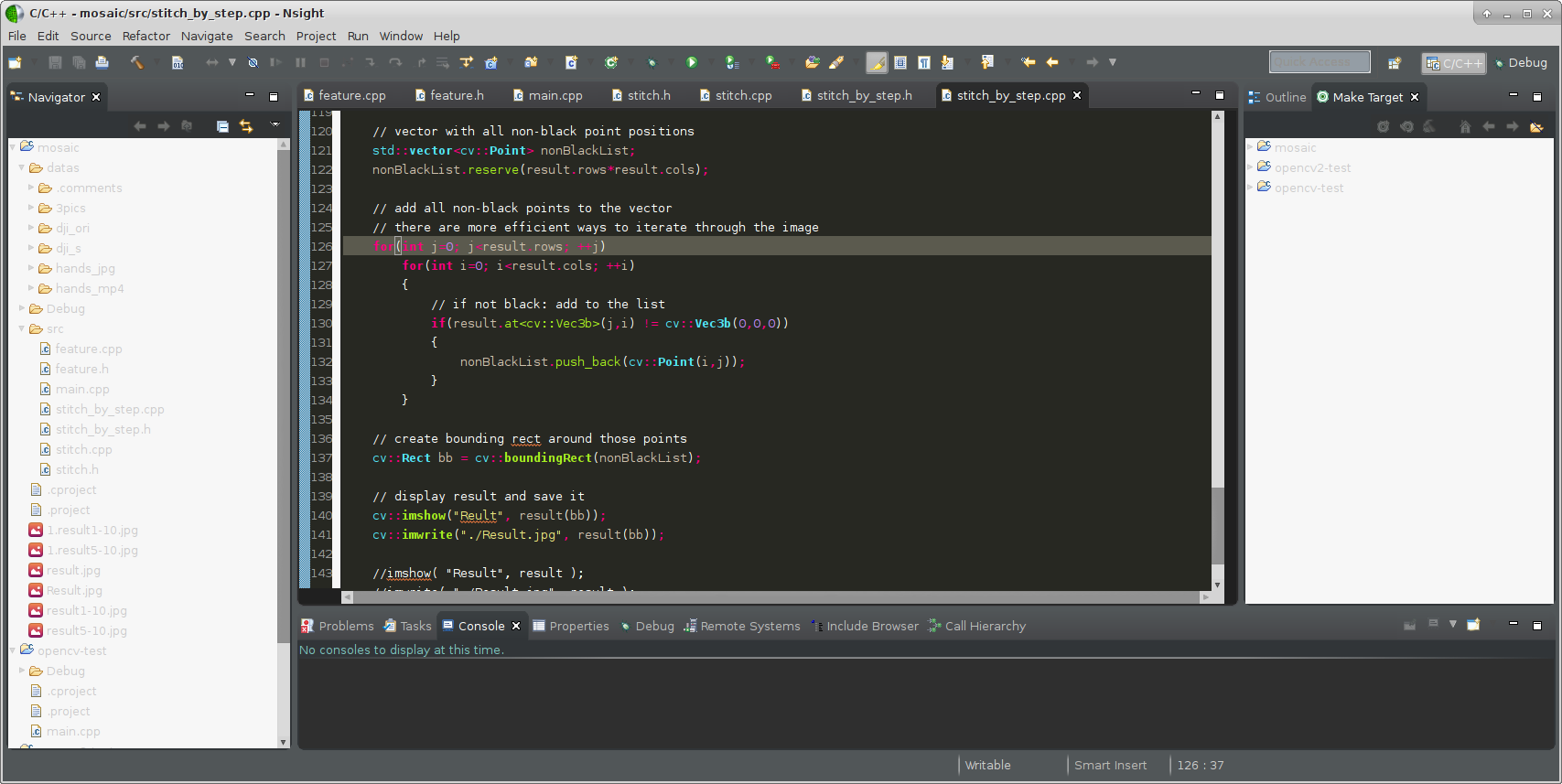Toggle Show Whitespace Characters pilcrow button

(924, 62)
